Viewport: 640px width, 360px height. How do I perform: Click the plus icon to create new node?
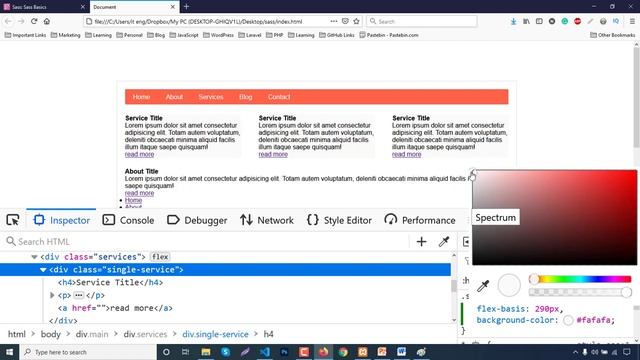point(421,242)
